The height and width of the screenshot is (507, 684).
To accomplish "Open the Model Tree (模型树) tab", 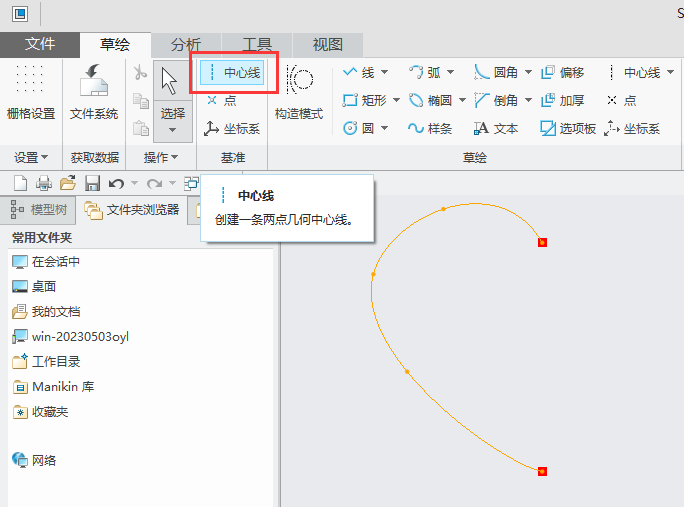I will [38, 210].
